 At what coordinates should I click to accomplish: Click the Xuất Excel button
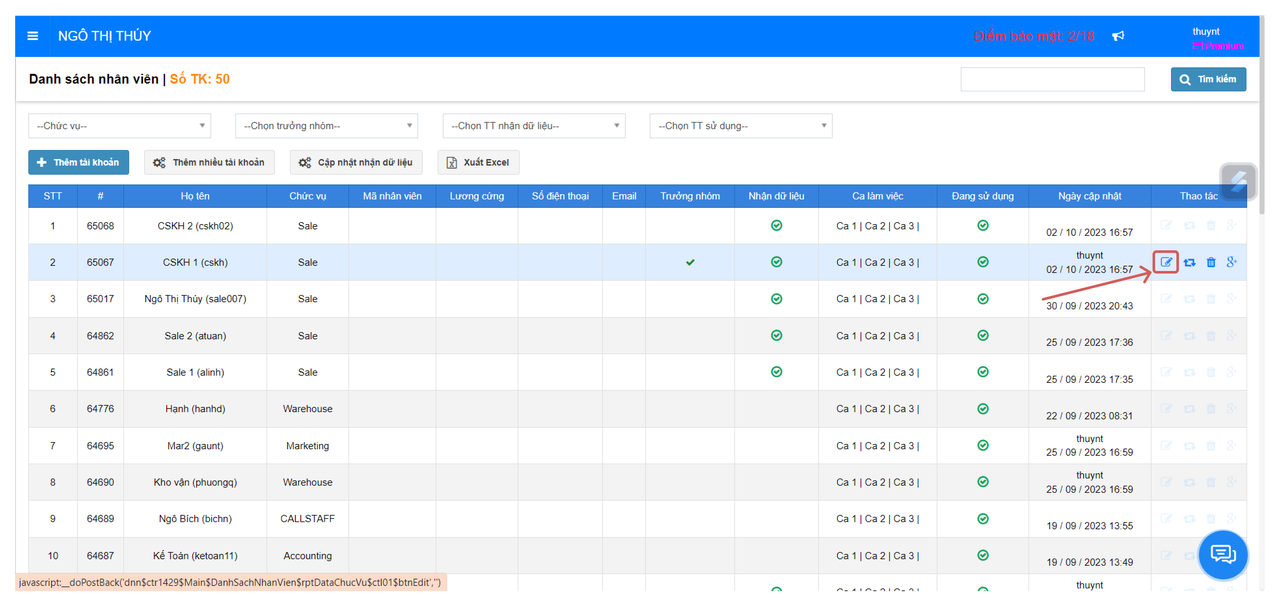(x=478, y=162)
